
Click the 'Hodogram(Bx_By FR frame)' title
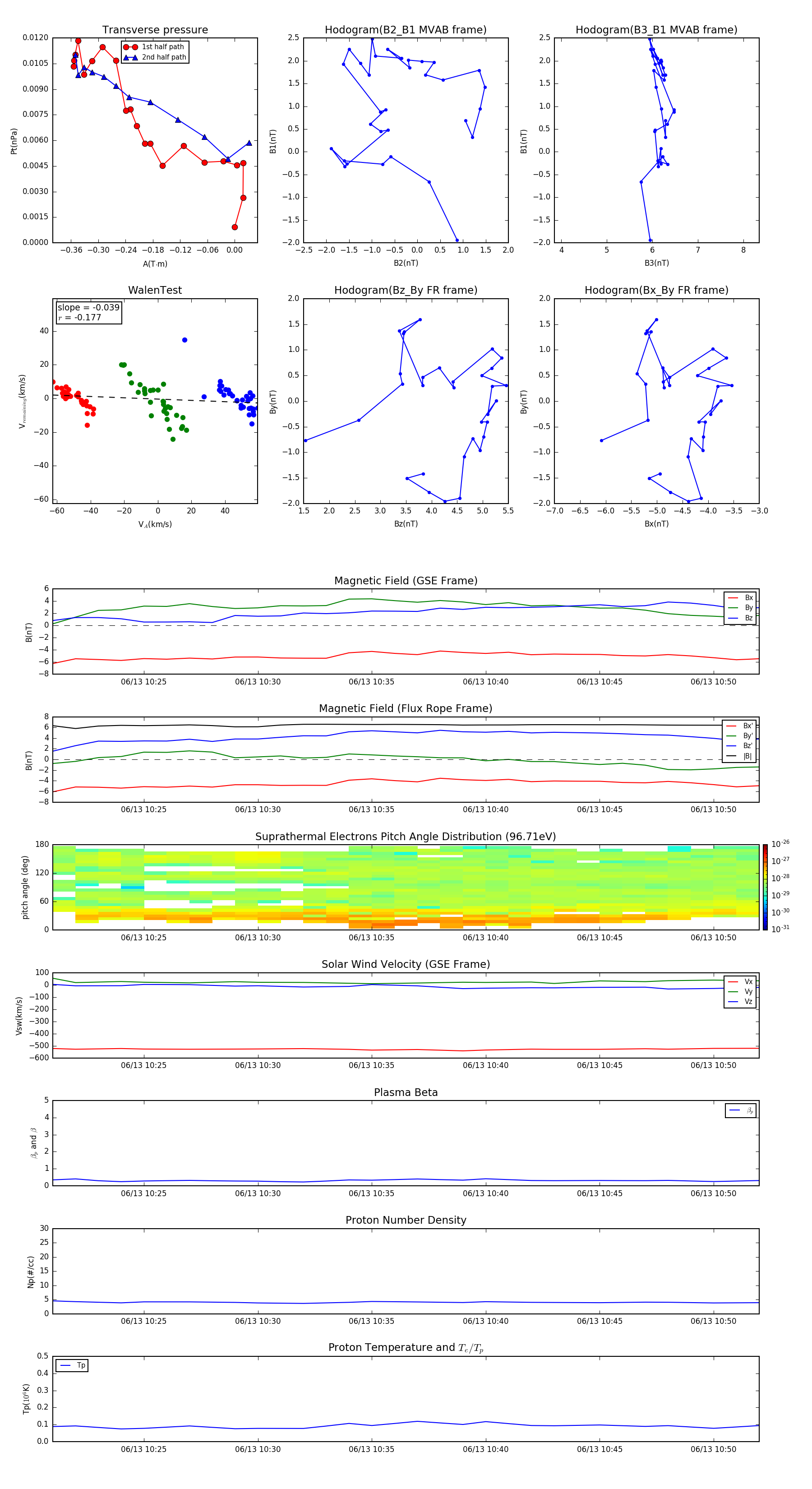click(656, 290)
